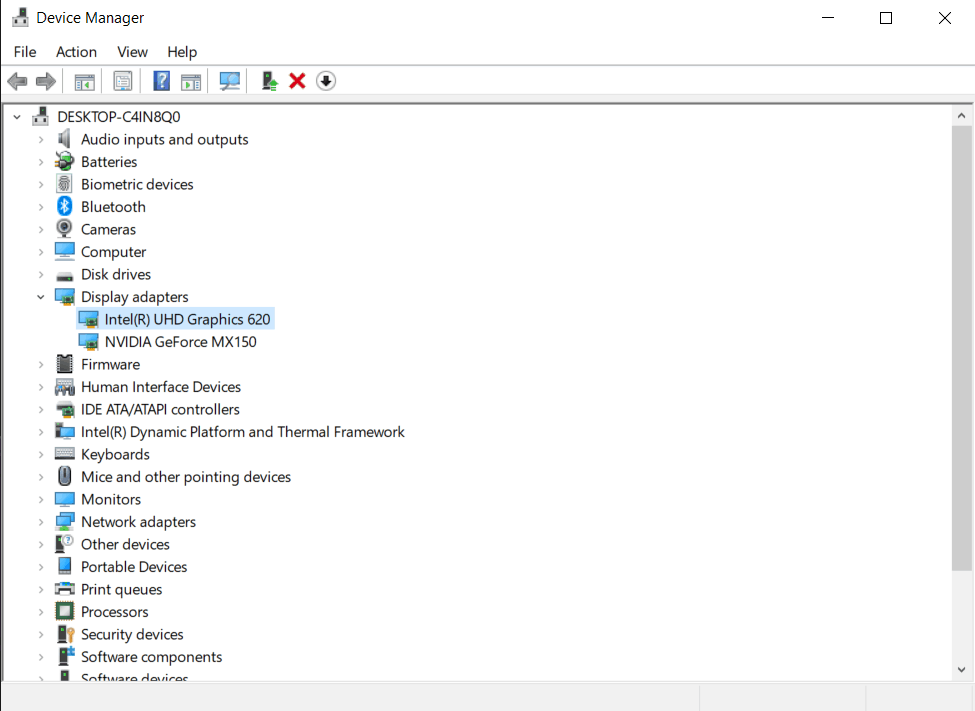Click the Forward arrow toolbar icon
Viewport: 975px width, 711px height.
pos(46,81)
